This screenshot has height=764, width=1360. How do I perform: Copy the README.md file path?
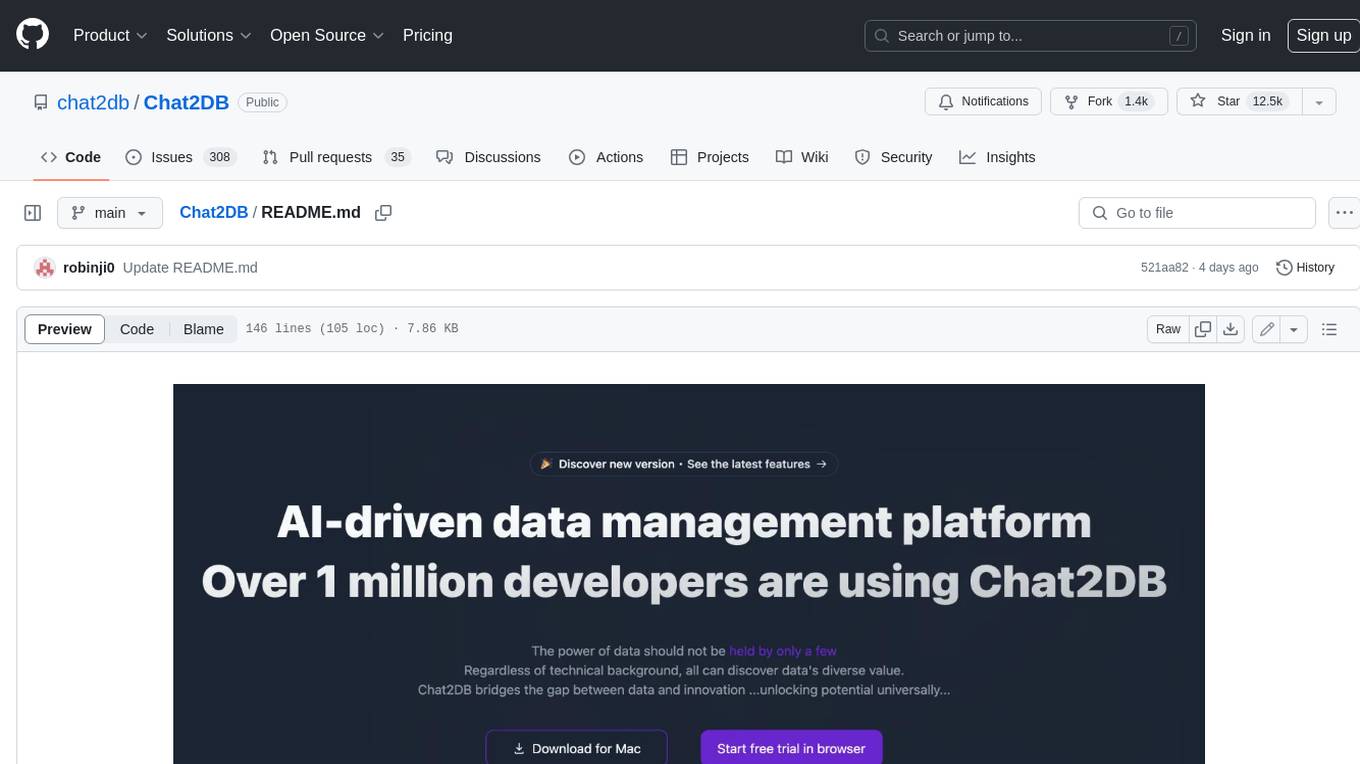tap(383, 212)
